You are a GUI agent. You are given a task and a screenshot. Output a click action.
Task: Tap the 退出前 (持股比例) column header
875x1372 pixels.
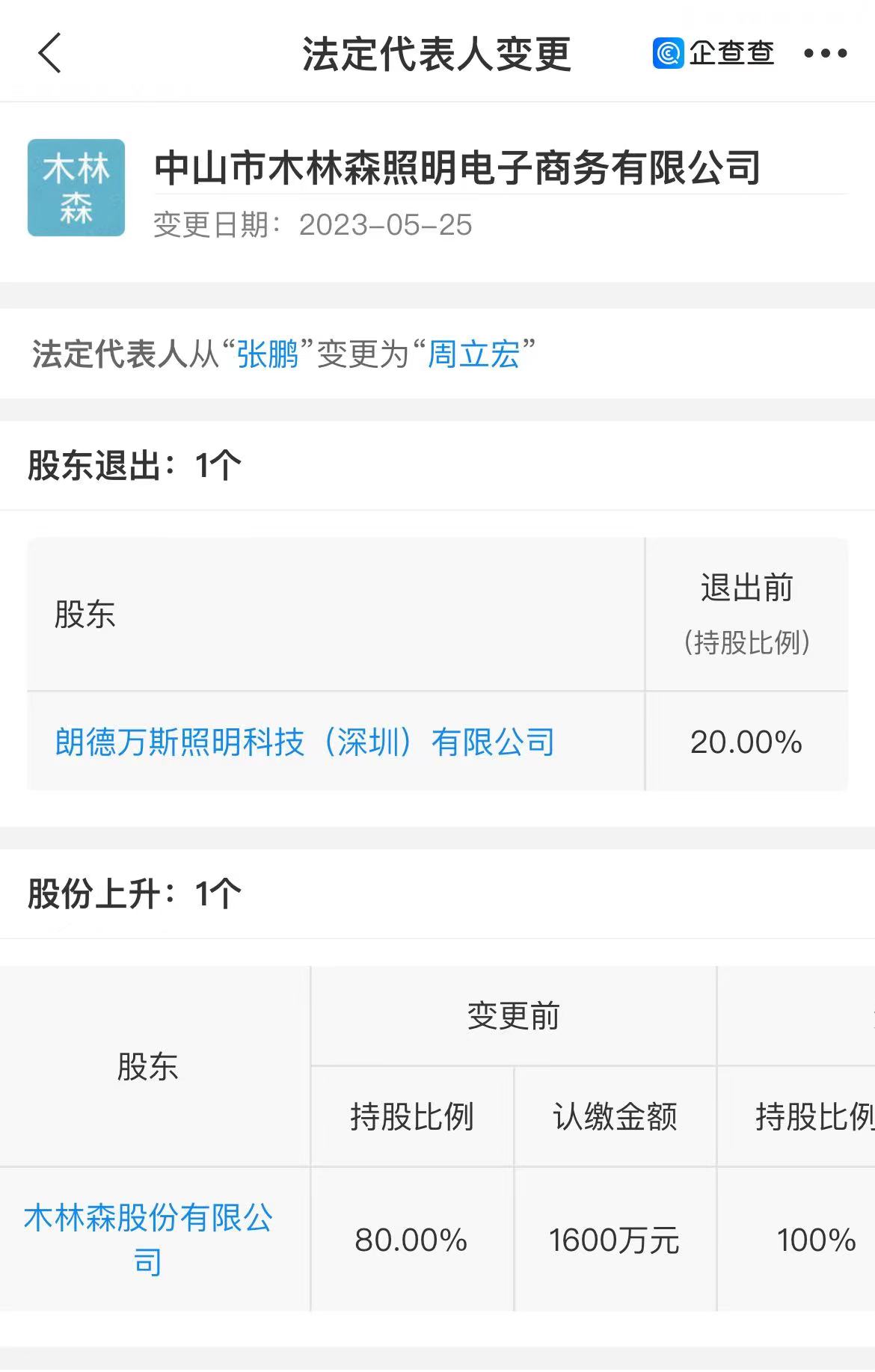click(x=746, y=614)
